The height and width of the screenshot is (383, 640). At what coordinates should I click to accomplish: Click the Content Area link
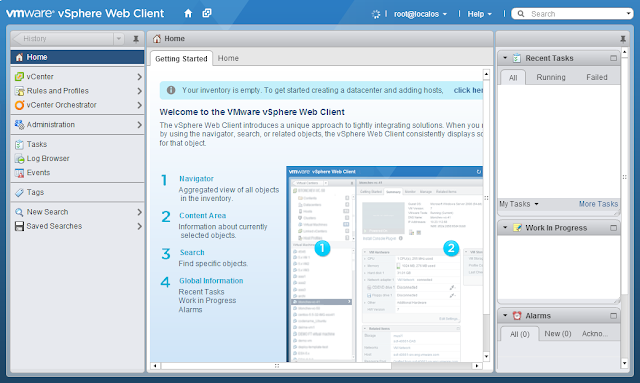point(202,216)
